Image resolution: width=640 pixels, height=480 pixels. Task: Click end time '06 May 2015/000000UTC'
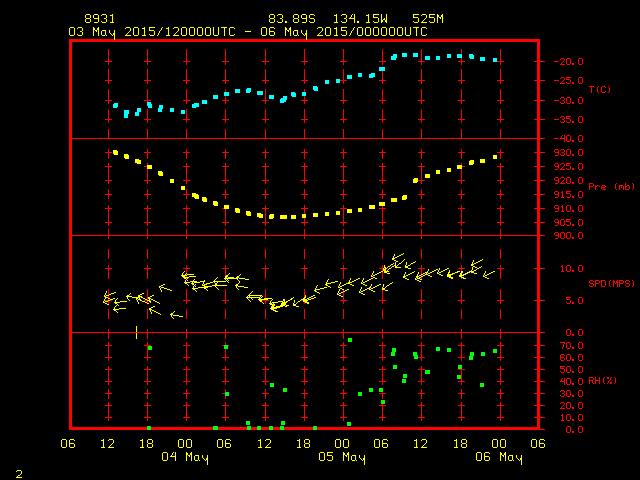tap(344, 32)
